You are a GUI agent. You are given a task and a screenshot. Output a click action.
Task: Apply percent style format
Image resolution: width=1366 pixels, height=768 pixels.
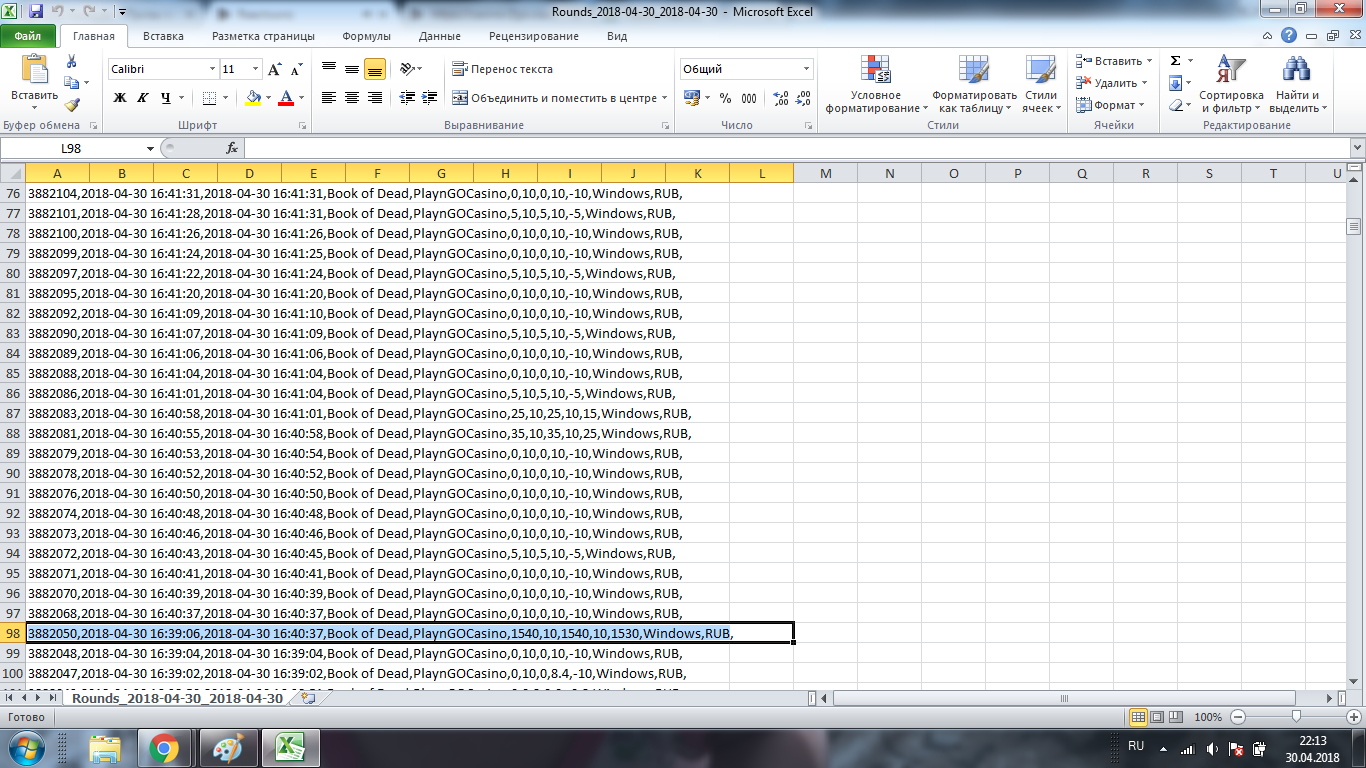[725, 98]
